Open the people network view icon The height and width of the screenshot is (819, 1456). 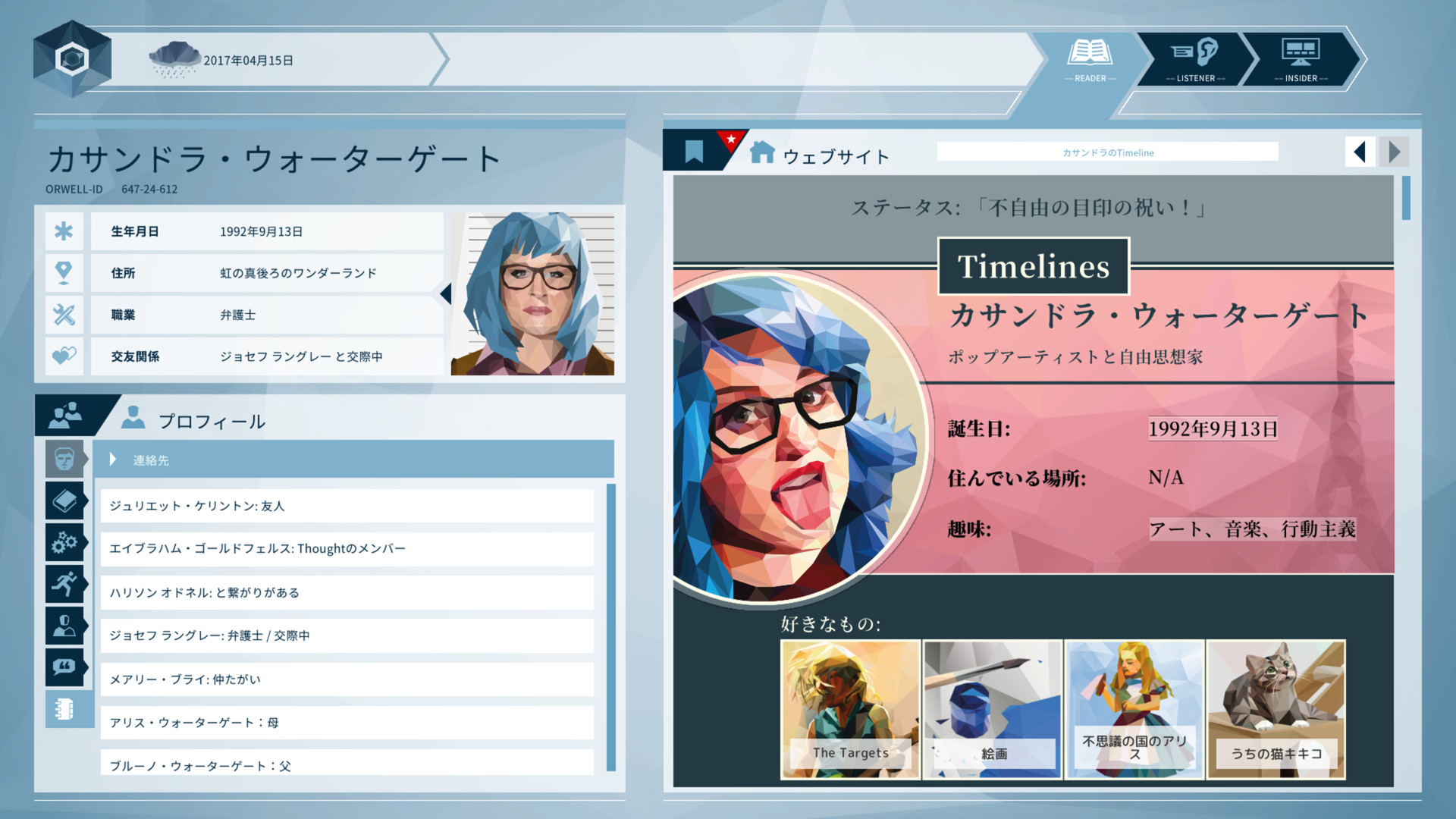point(66,416)
